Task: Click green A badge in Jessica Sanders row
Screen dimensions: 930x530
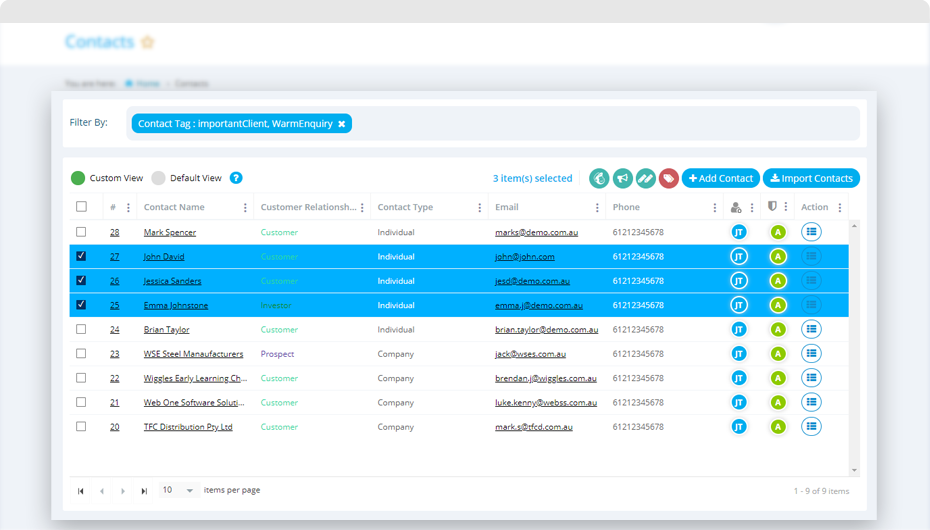Action: point(778,280)
